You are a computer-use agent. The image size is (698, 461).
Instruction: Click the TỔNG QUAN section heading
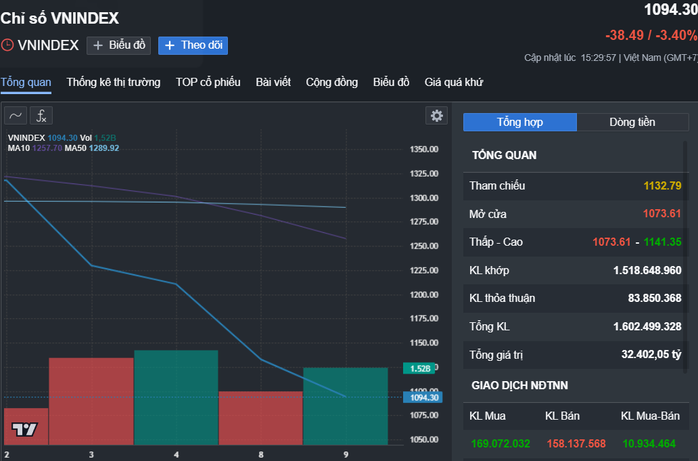tap(504, 155)
